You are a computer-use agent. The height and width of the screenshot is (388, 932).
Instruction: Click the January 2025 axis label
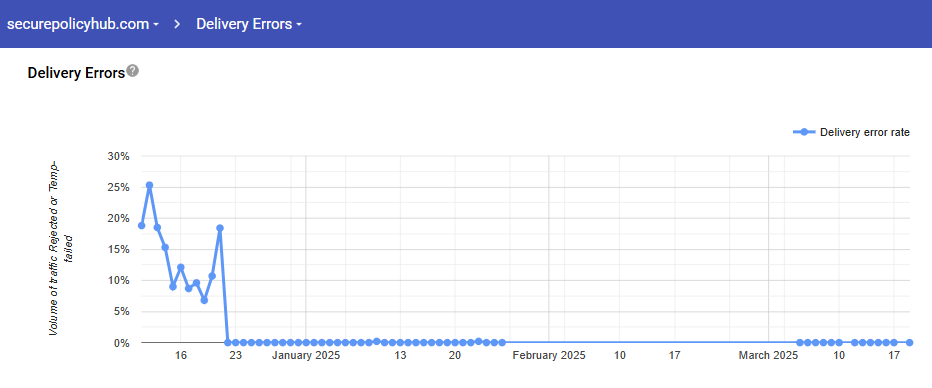(x=306, y=356)
